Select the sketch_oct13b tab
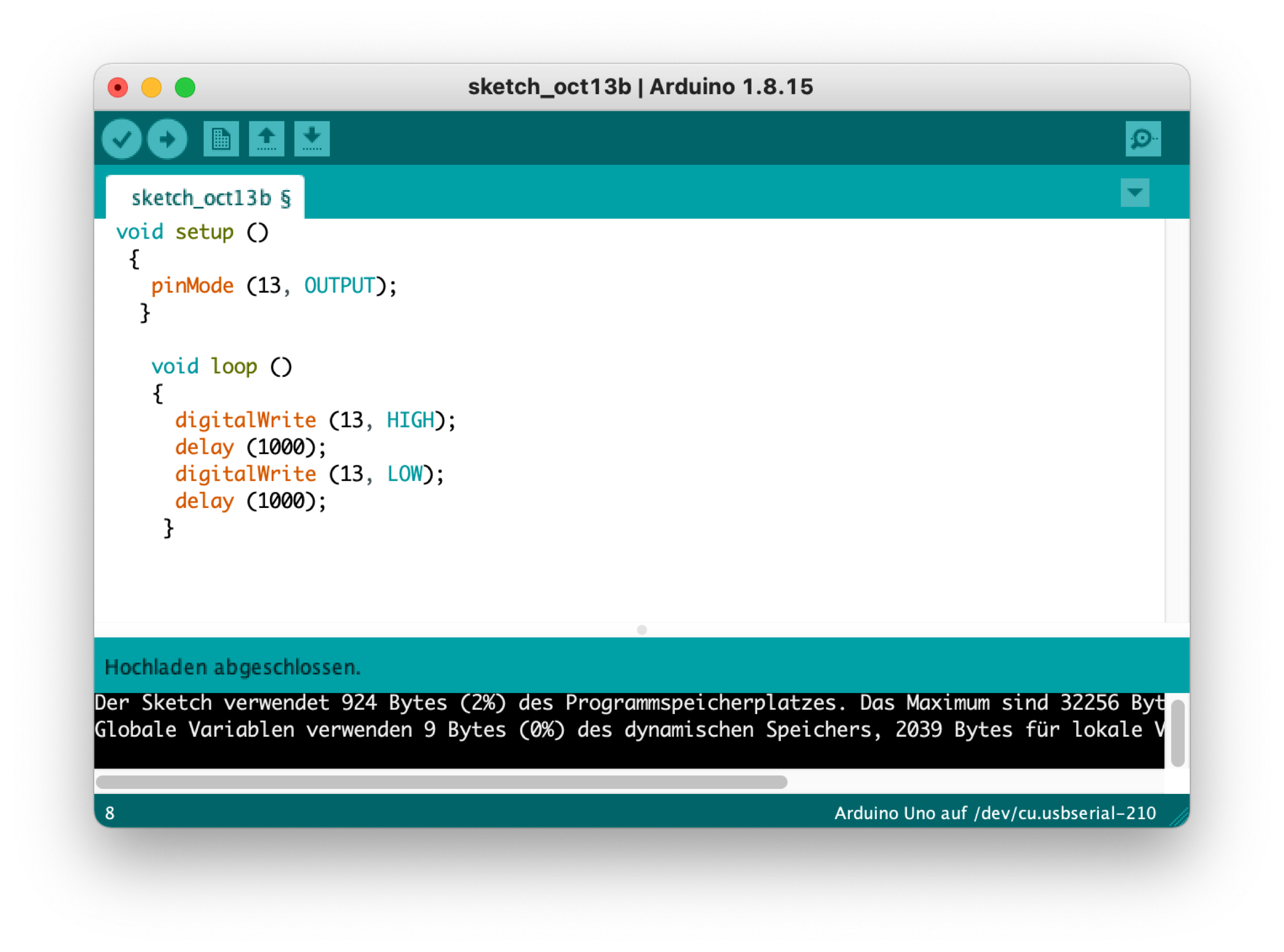Image resolution: width=1284 pixels, height=952 pixels. 205,198
